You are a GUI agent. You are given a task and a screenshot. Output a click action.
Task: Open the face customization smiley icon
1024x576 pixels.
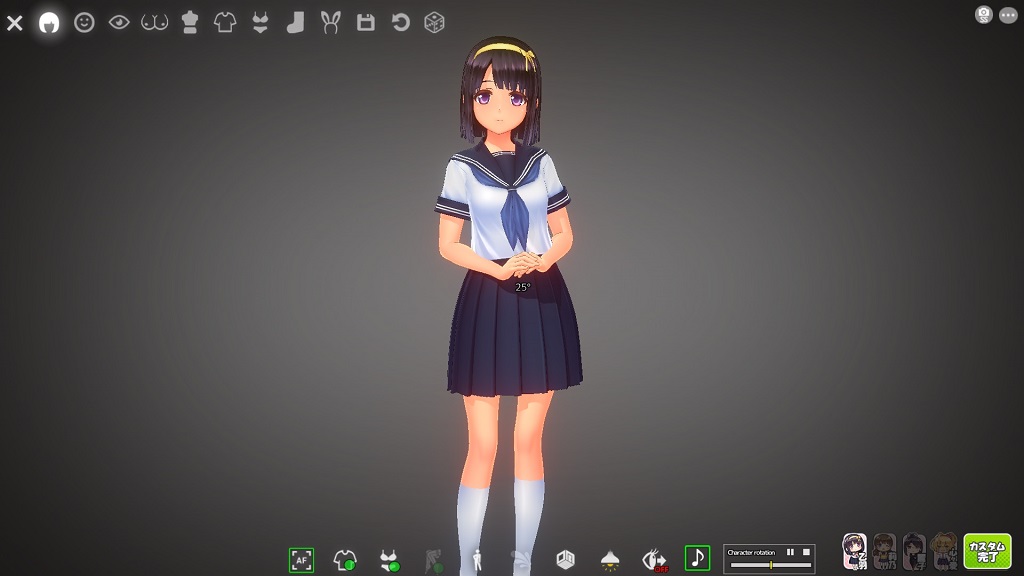pos(84,23)
